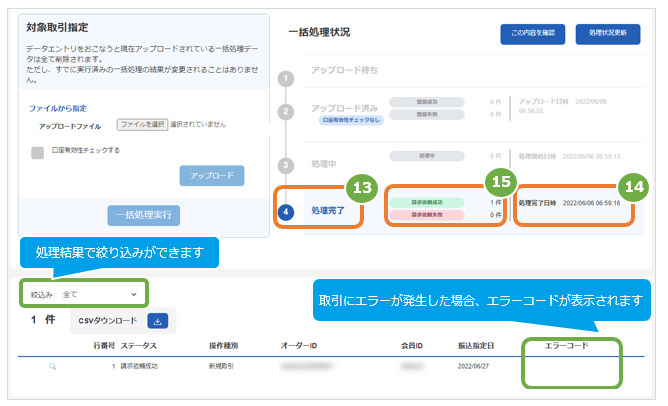Click step 2 circle for アップロード済み
Screen dimensions: 668x406
[x=286, y=112]
